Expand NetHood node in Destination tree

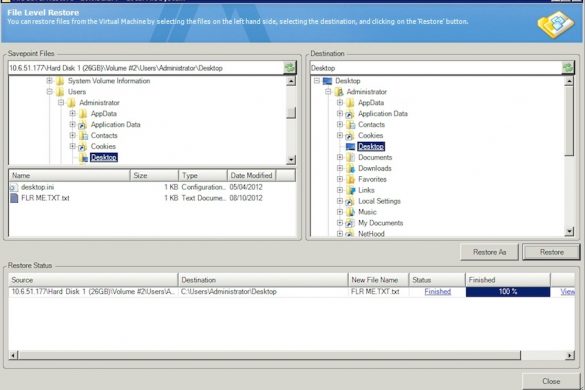coord(340,234)
